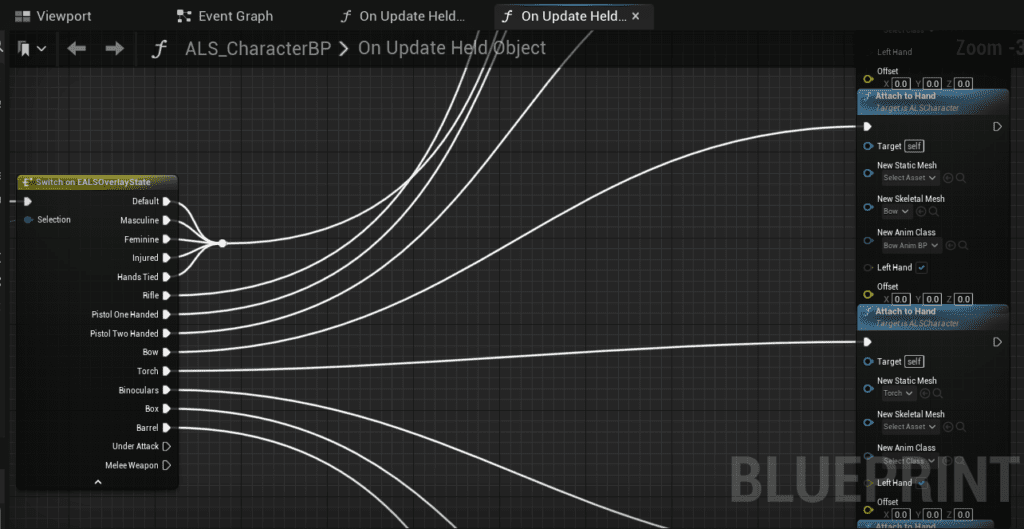Open the Torch static mesh dropdown

[x=898, y=393]
